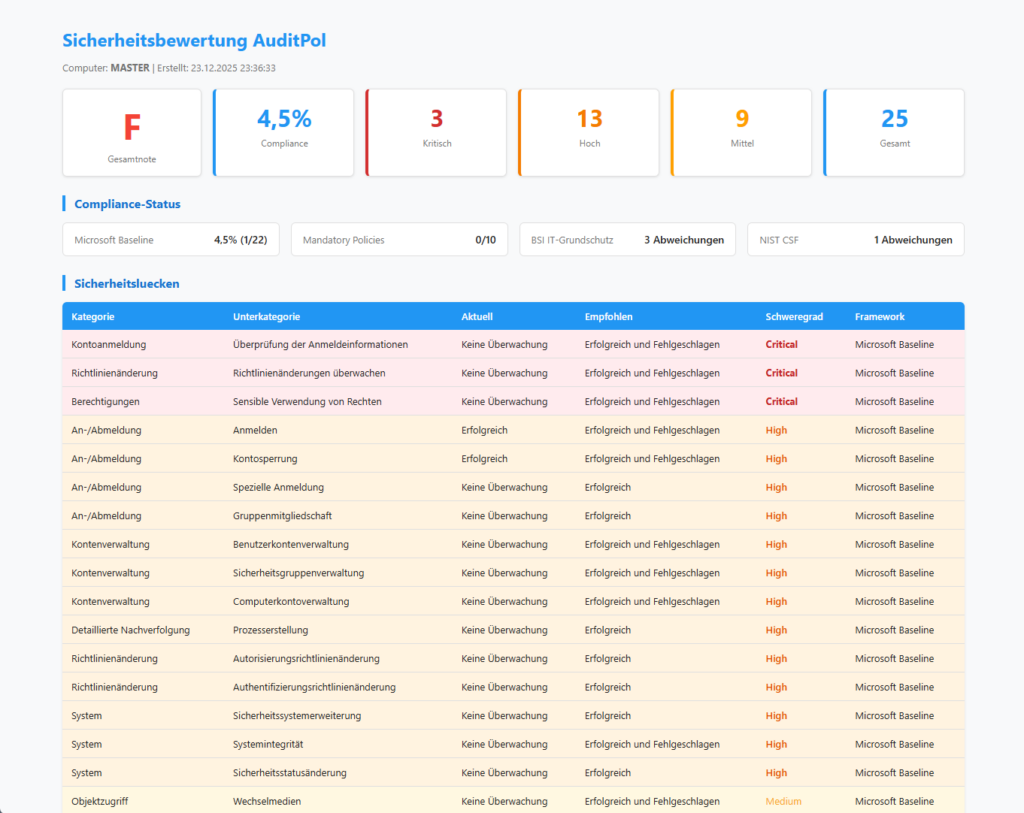The width and height of the screenshot is (1024, 813).
Task: Sort findings by Schweregrad column
Action: (x=794, y=316)
